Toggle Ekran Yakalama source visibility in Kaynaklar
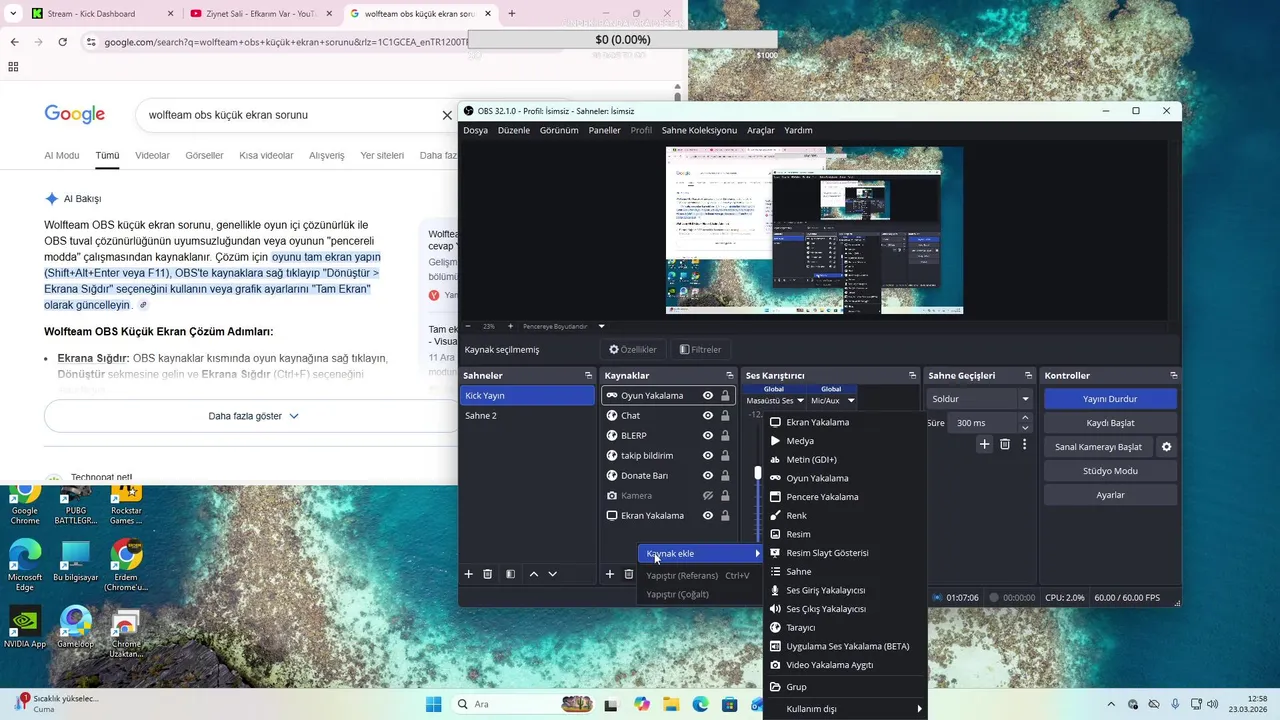This screenshot has height=720, width=1280. pos(708,516)
